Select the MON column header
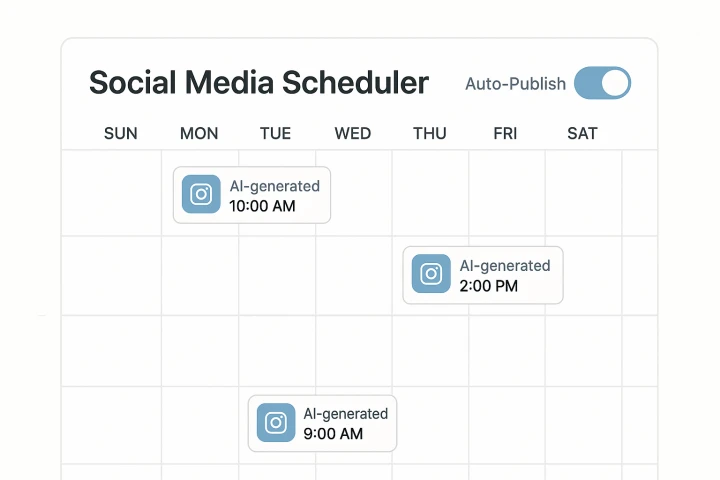The height and width of the screenshot is (480, 720). [x=199, y=134]
